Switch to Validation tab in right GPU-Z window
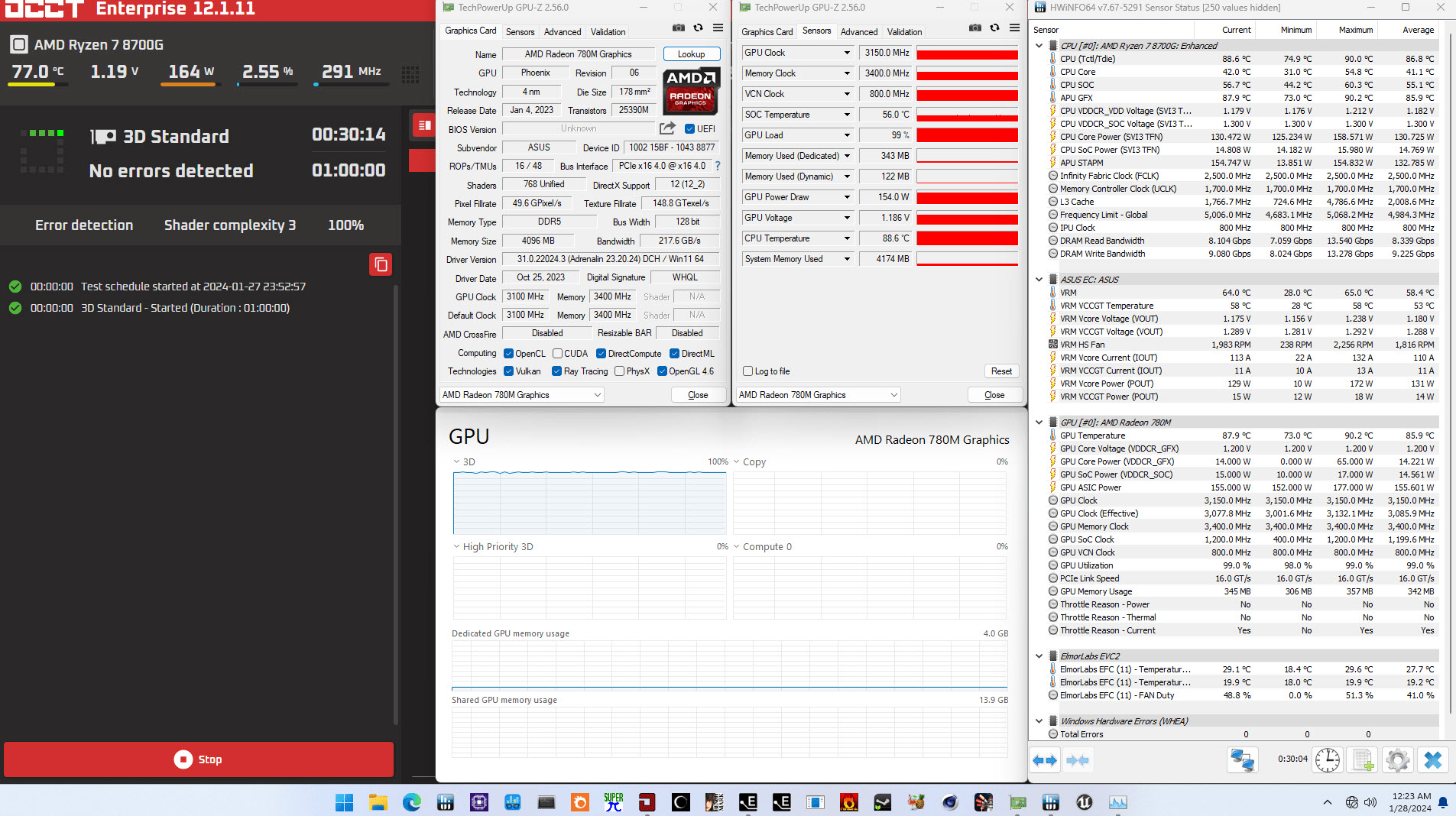Screen dimensions: 1456x816 [x=904, y=32]
